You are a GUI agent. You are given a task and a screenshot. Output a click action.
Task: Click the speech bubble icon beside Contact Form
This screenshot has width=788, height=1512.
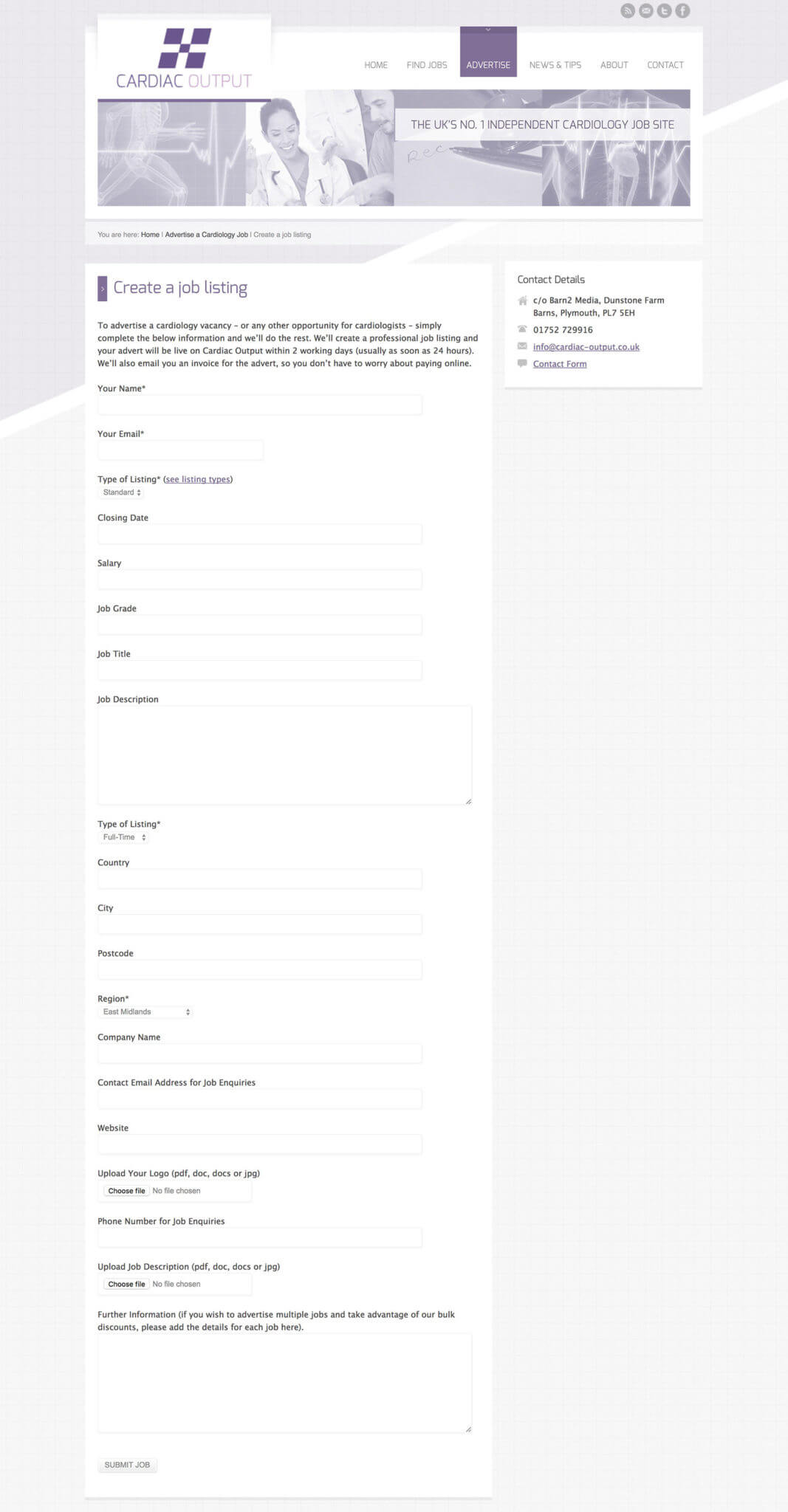pyautogui.click(x=523, y=363)
